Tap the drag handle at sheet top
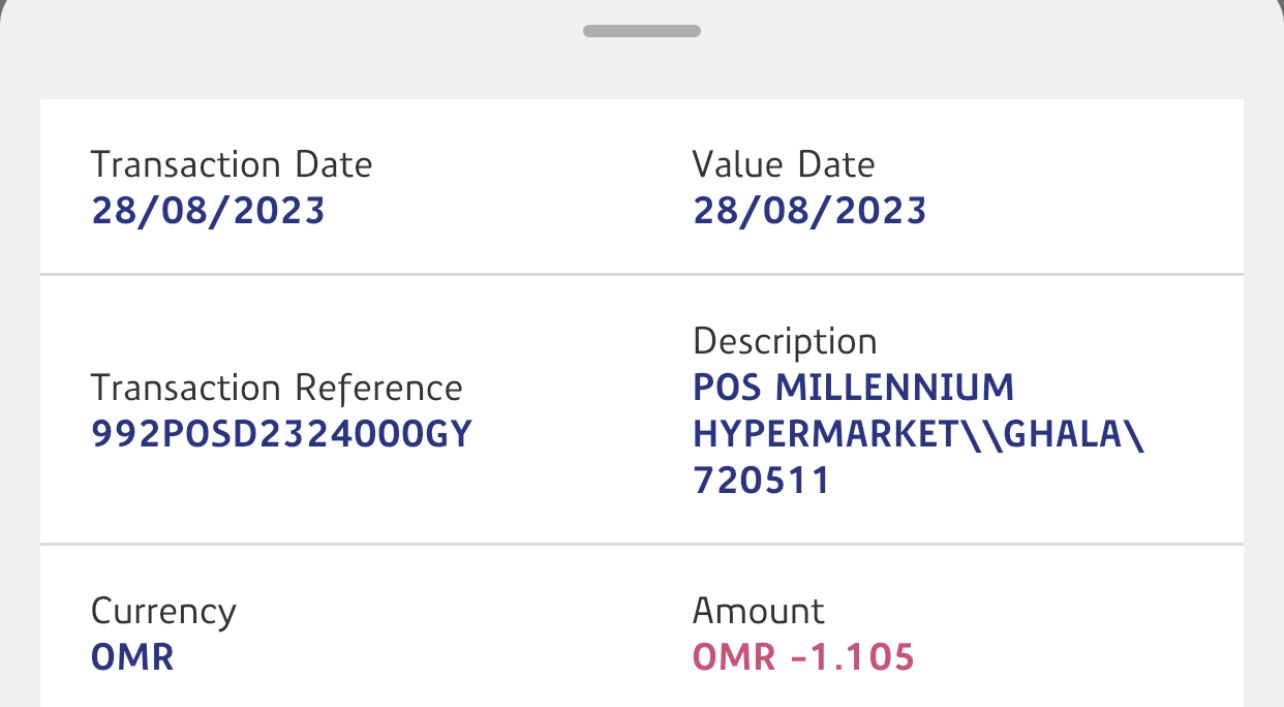Screen dimensions: 1284x707 tap(642, 31)
